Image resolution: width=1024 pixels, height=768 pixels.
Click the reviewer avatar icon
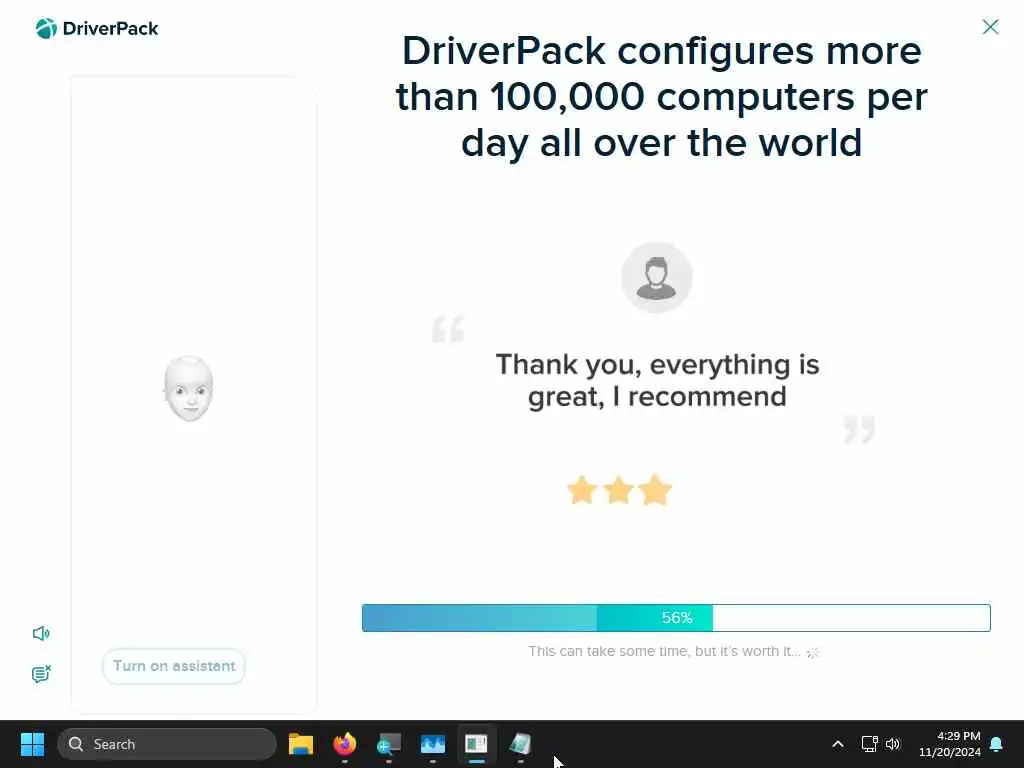pyautogui.click(x=656, y=278)
